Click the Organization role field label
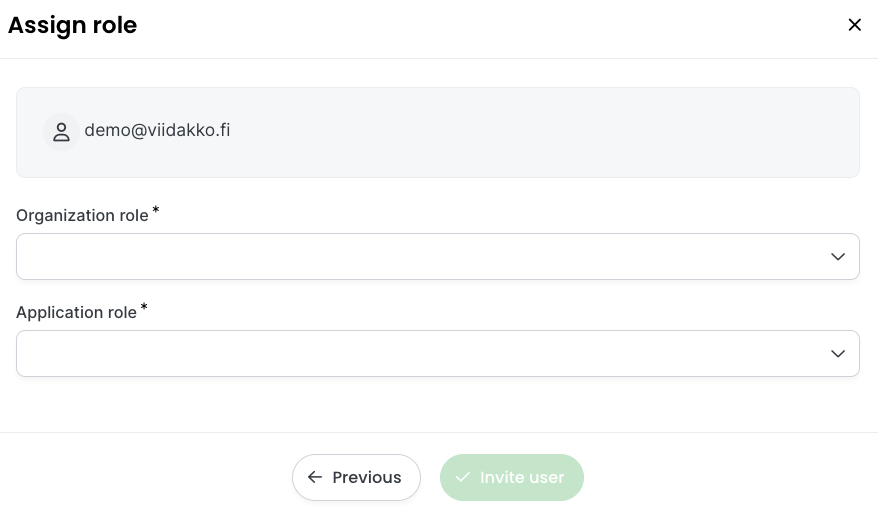Viewport: 878px width, 514px height. [82, 215]
